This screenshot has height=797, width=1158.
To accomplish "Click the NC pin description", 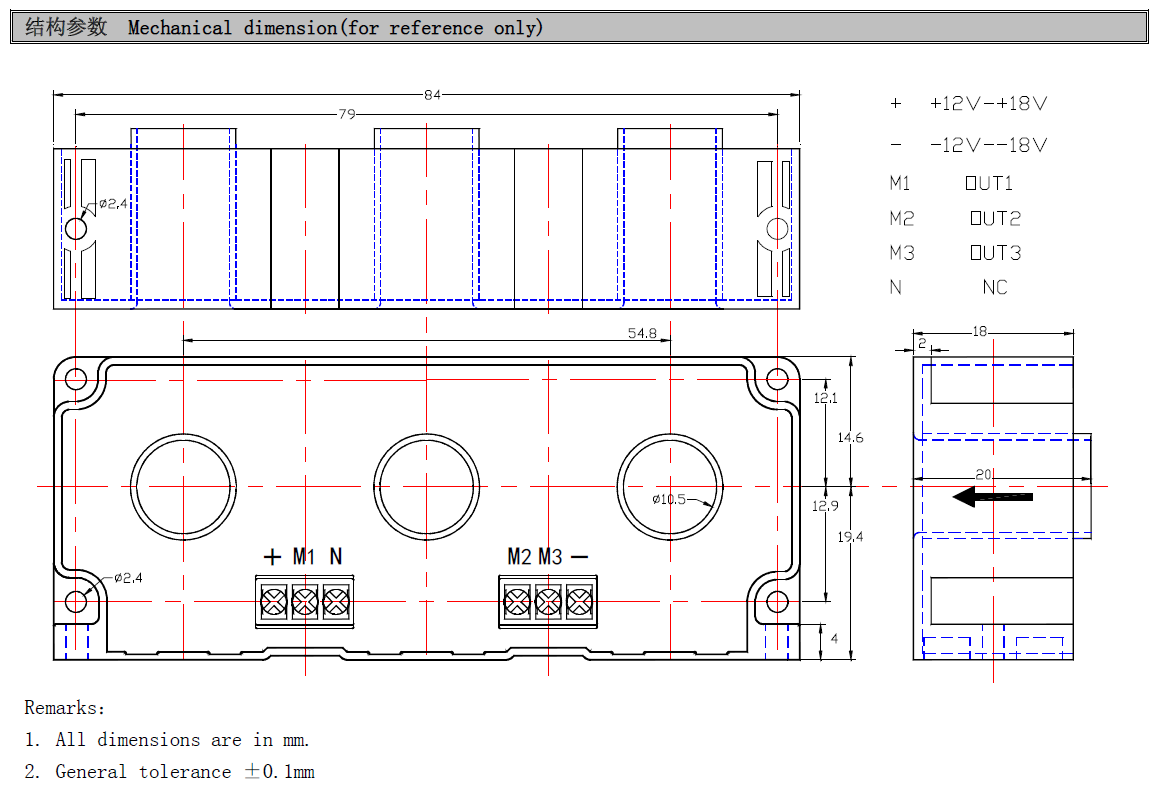I will click(x=994, y=288).
